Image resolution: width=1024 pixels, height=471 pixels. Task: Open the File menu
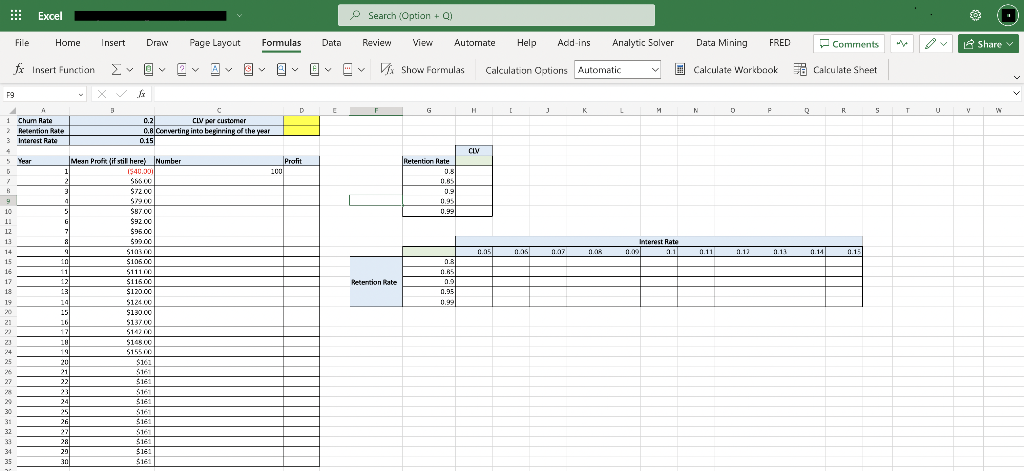click(22, 42)
